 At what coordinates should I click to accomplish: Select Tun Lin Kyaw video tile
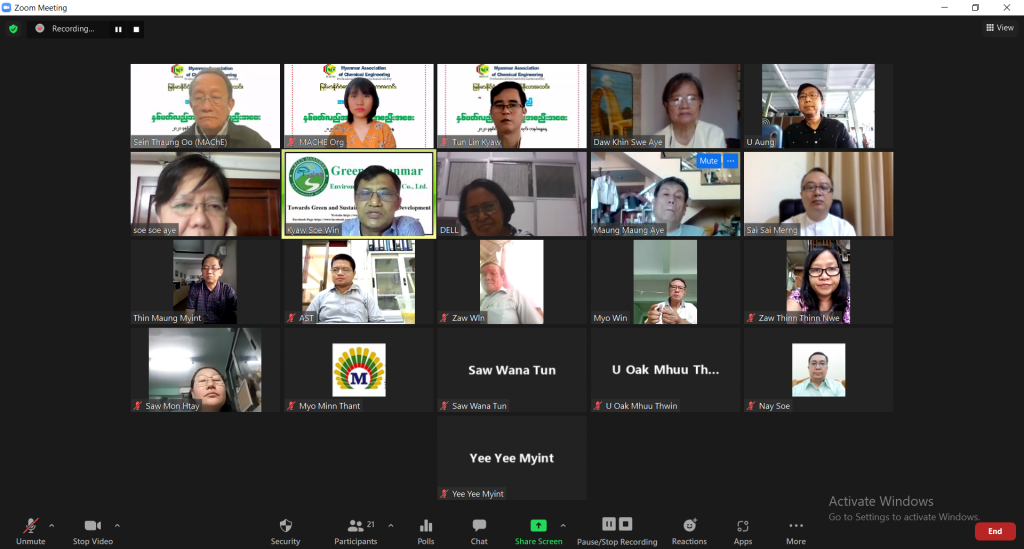pos(512,106)
